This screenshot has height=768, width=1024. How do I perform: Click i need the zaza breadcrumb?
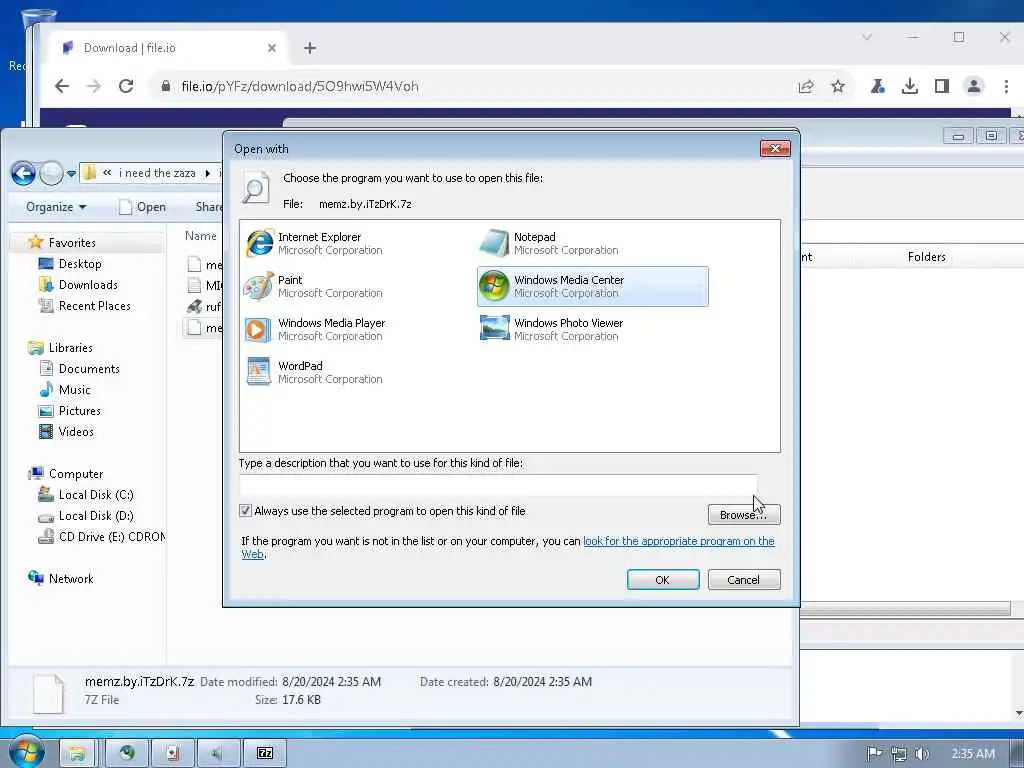tap(157, 173)
